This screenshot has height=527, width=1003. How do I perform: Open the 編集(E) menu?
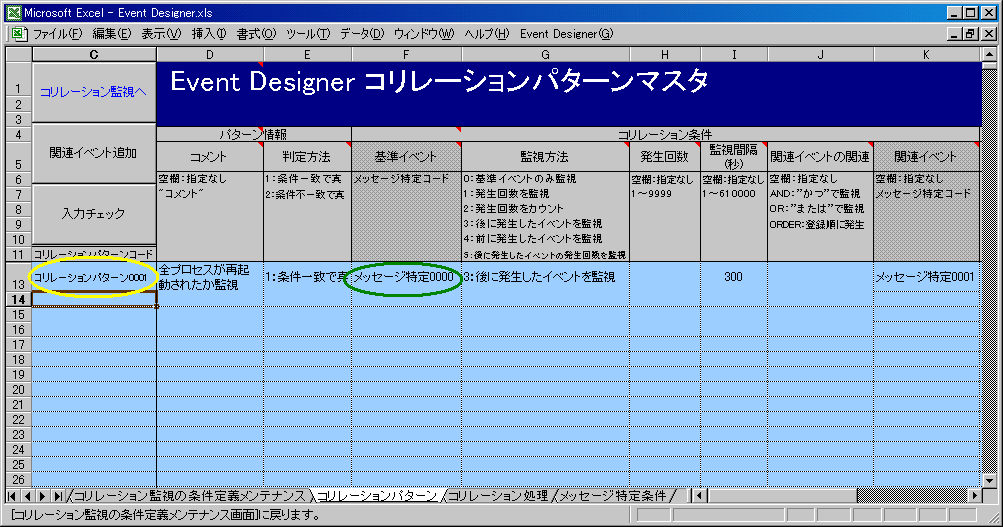(x=111, y=34)
